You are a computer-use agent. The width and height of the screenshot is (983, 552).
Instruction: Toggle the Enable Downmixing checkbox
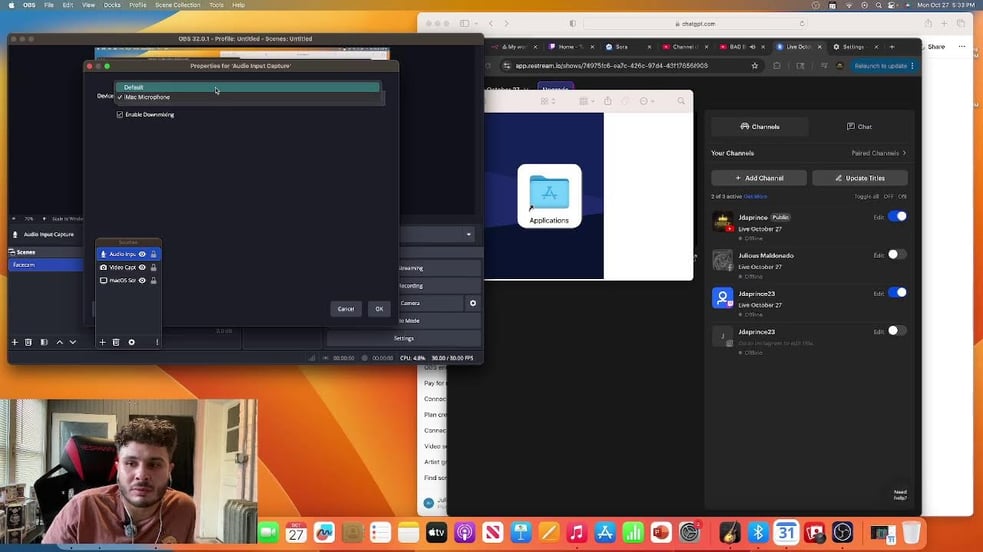120,115
